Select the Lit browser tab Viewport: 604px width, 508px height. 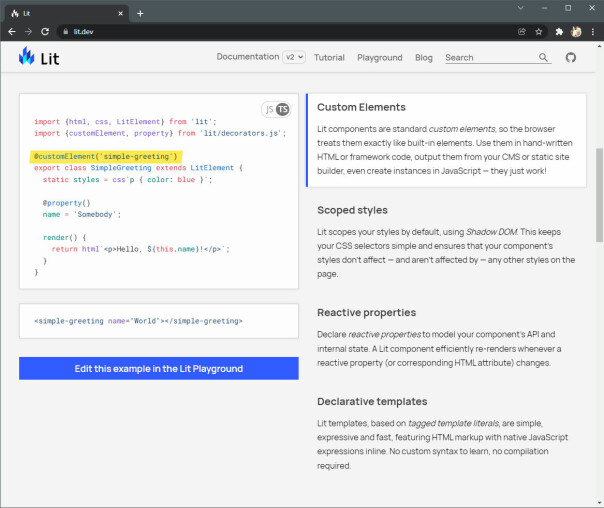coord(67,13)
